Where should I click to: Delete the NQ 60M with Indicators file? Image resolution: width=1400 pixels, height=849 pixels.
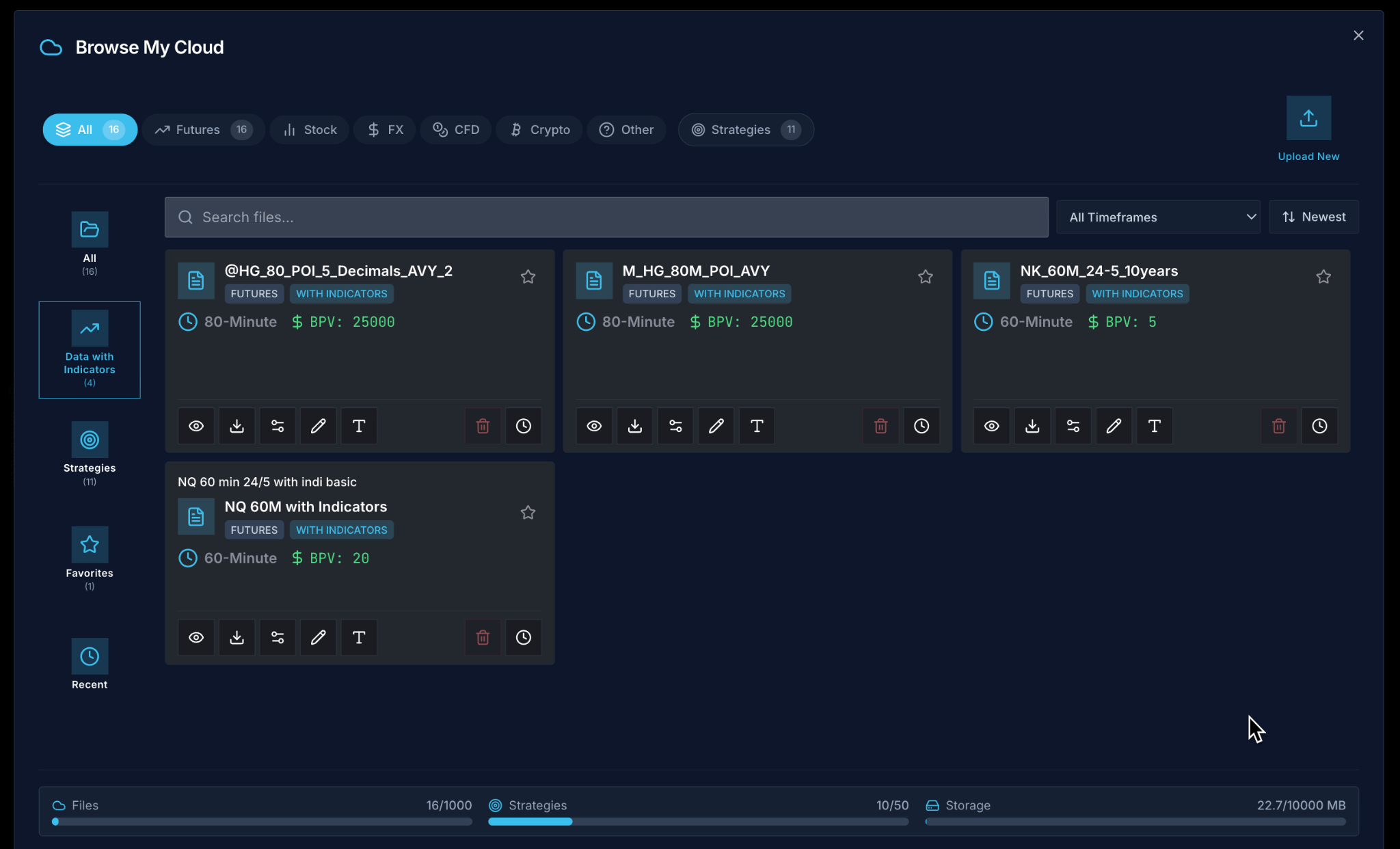coord(483,637)
